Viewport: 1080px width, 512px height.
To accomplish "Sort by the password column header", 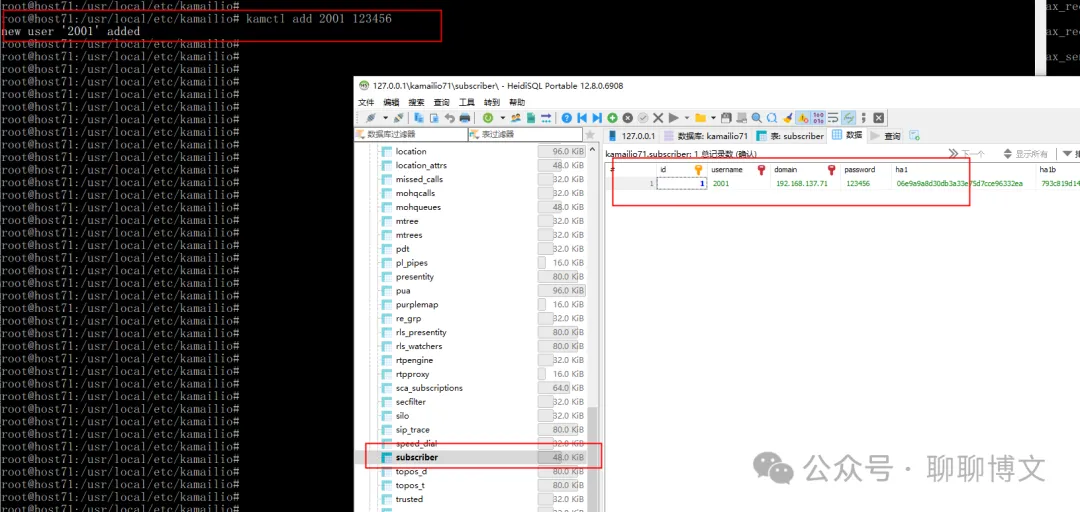I will (x=866, y=170).
